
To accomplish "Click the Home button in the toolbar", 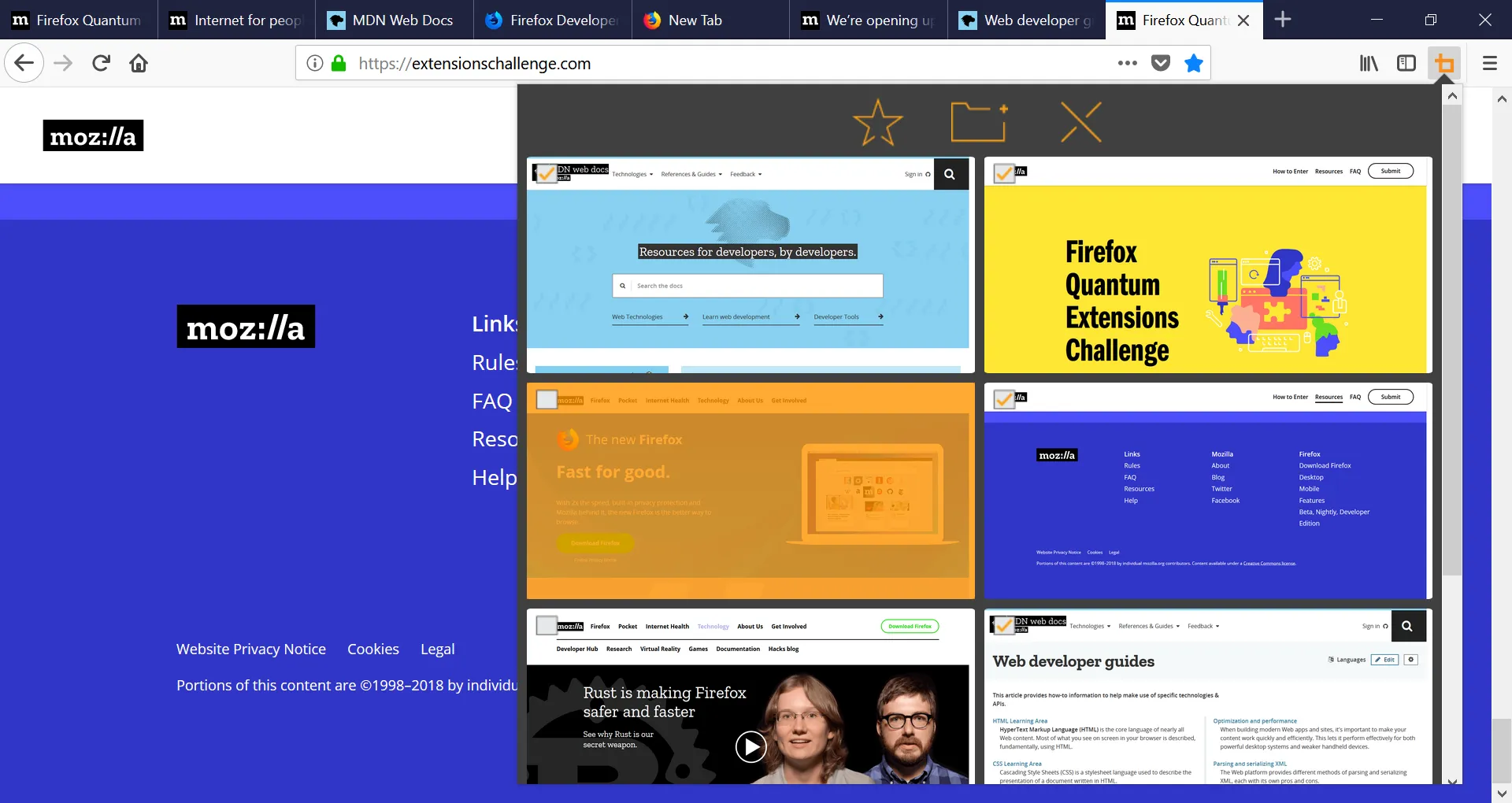I will (x=139, y=63).
